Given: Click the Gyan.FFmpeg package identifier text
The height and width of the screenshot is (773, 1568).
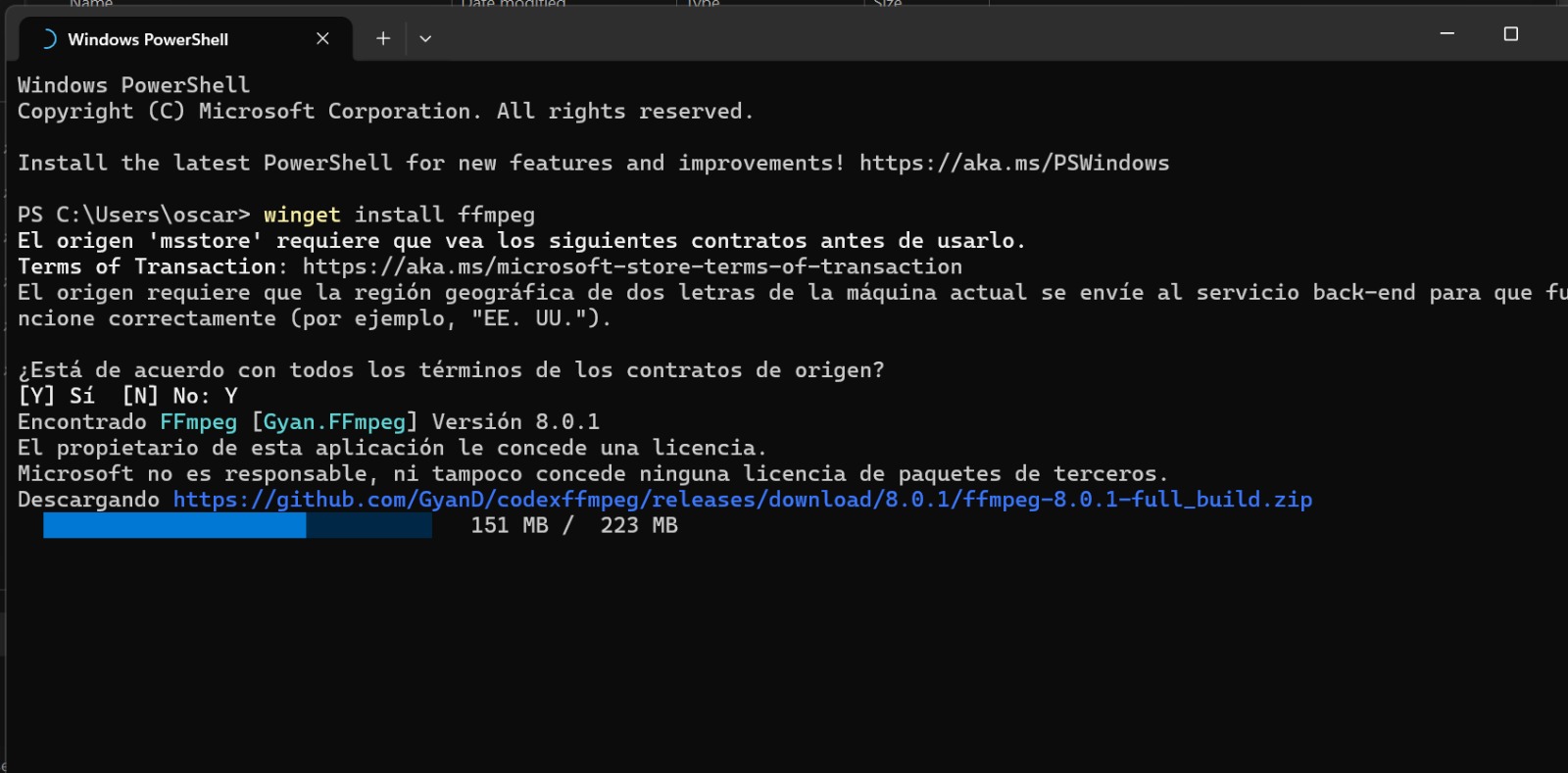Looking at the screenshot, I should coord(333,421).
